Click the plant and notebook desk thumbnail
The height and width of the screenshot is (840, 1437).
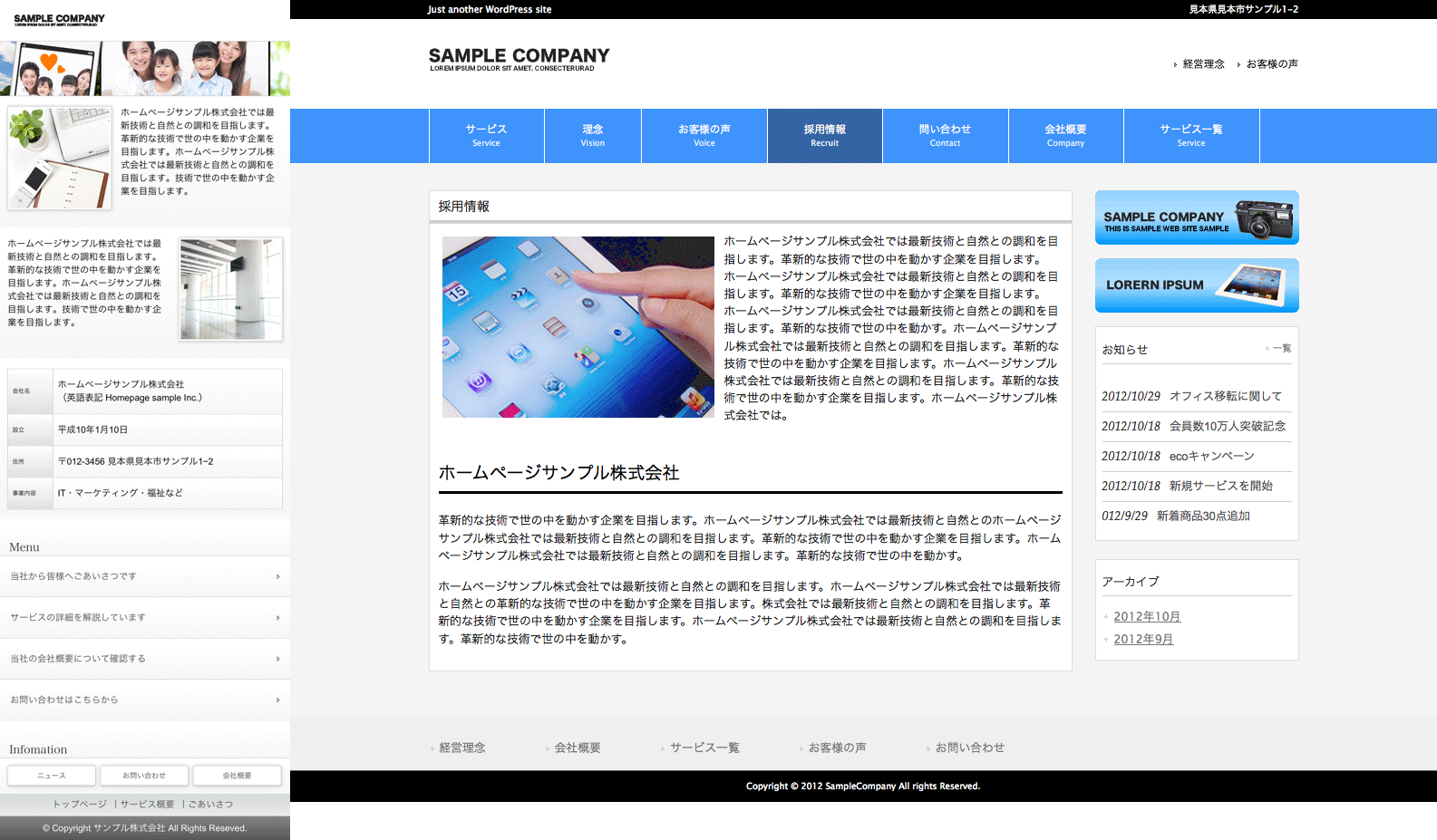[x=60, y=158]
